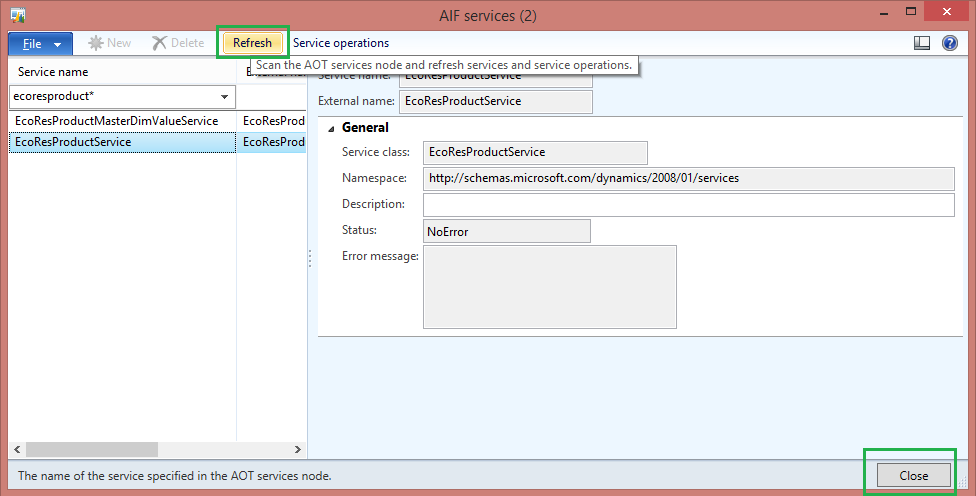
Task: Open the File menu
Action: point(40,44)
